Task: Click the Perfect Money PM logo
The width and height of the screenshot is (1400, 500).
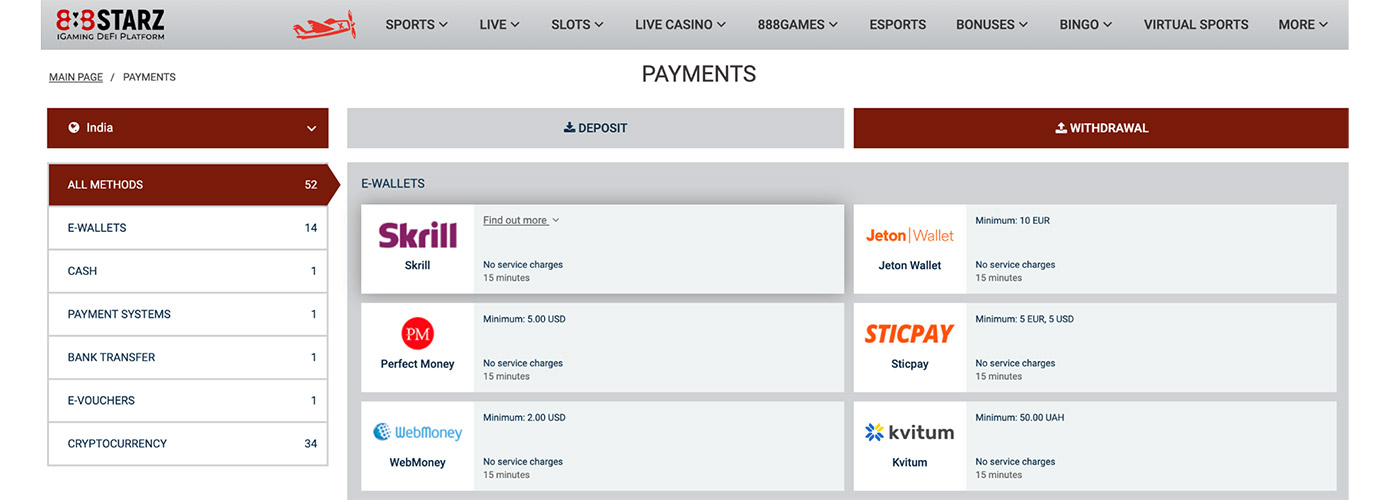Action: pos(417,333)
